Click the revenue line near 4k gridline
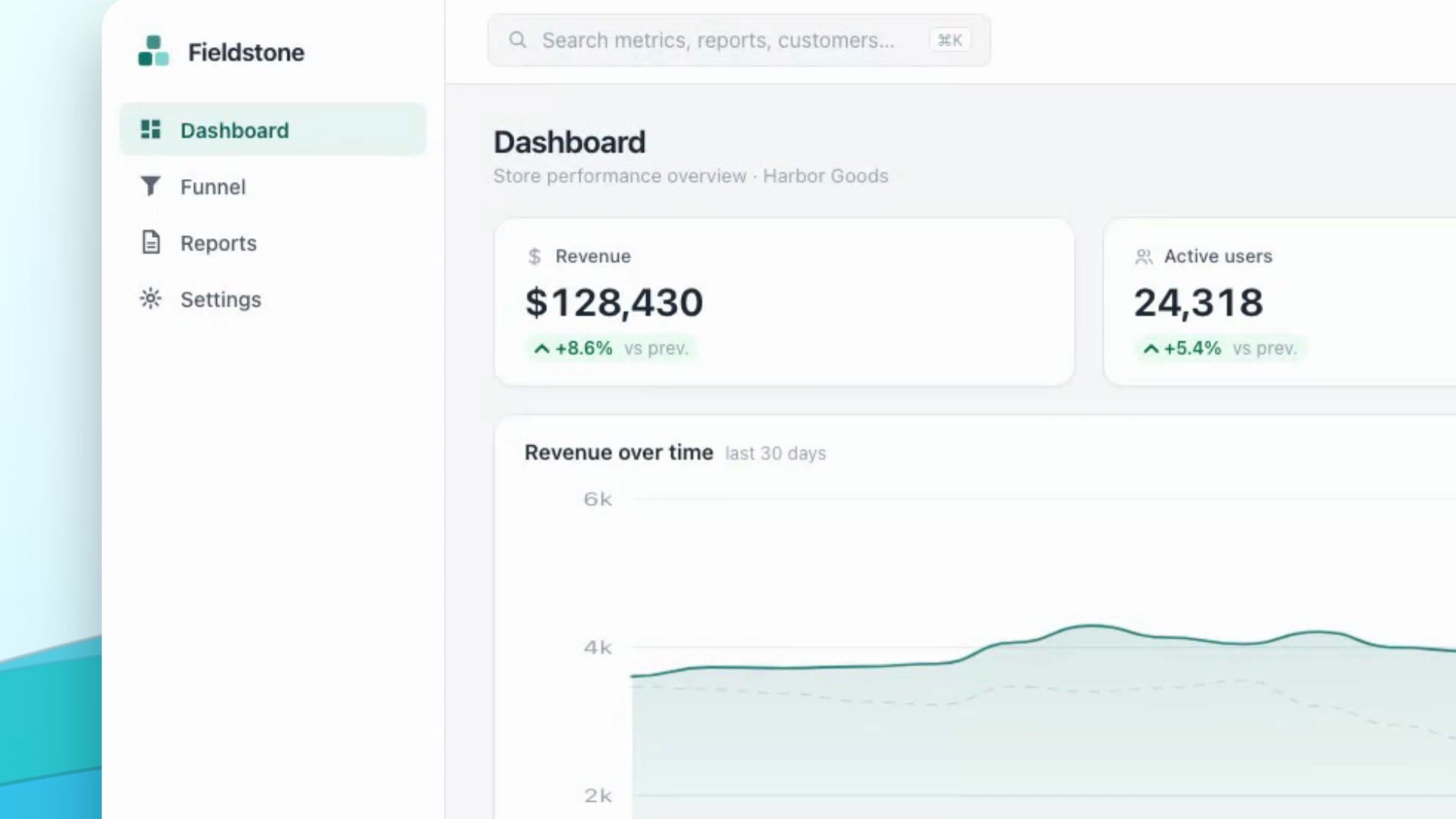Image resolution: width=1456 pixels, height=819 pixels. coord(834,667)
